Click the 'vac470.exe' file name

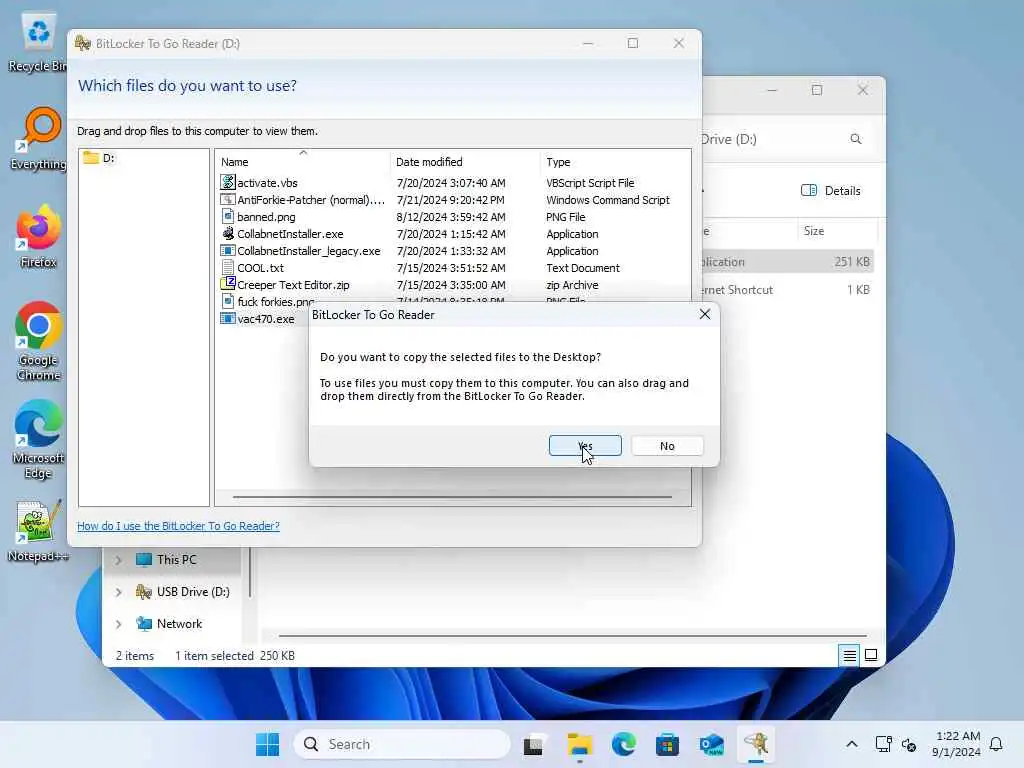point(266,319)
